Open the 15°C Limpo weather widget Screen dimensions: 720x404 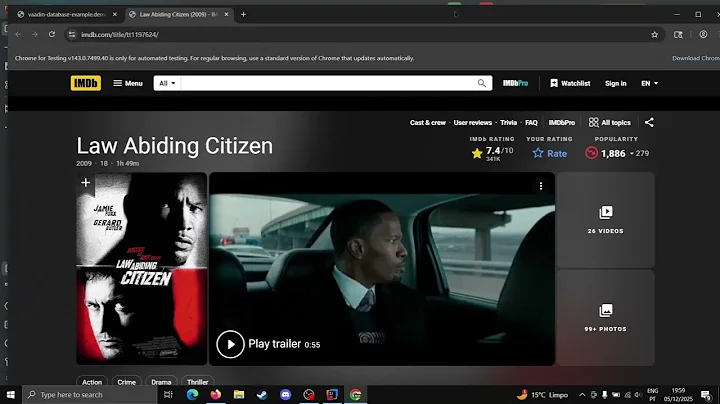pos(542,395)
